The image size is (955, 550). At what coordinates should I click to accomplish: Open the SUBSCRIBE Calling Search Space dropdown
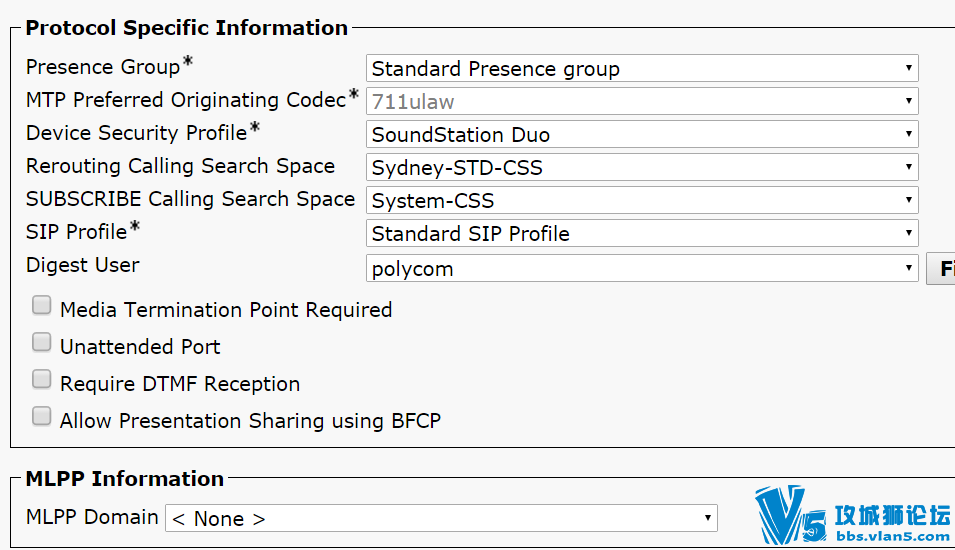click(x=642, y=200)
